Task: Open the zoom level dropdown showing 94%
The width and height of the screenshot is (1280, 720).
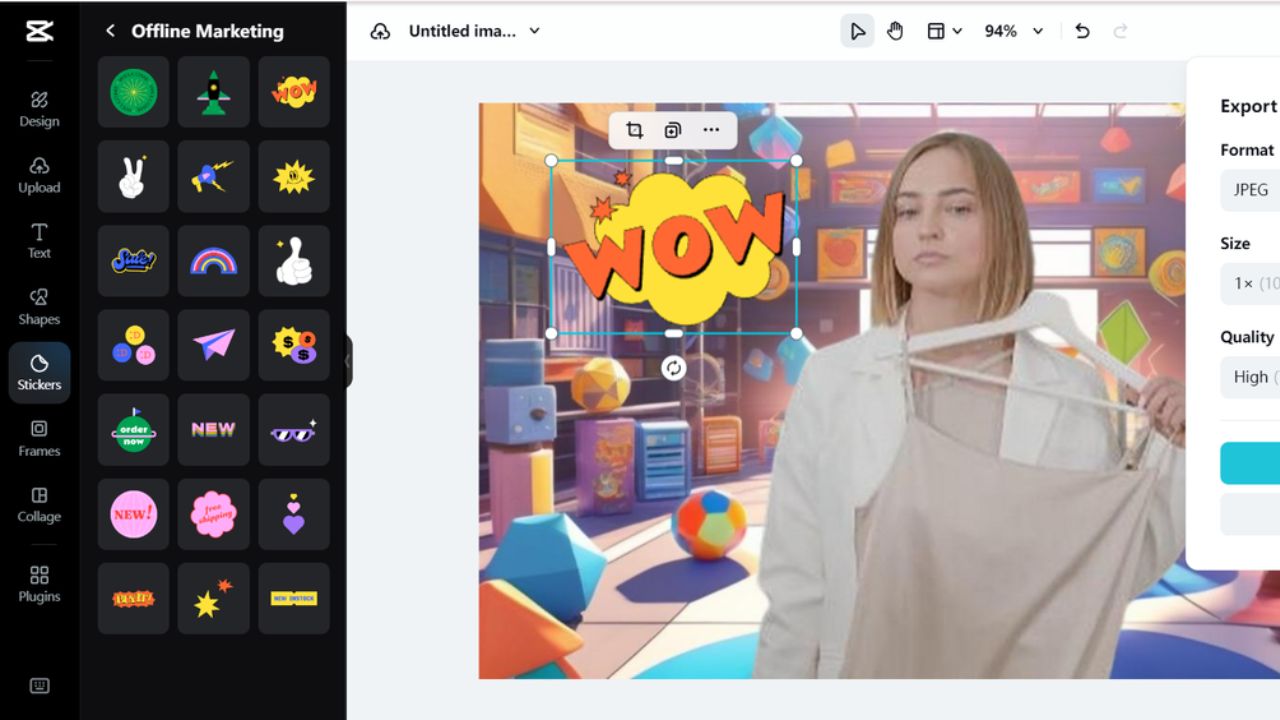Action: (1012, 31)
